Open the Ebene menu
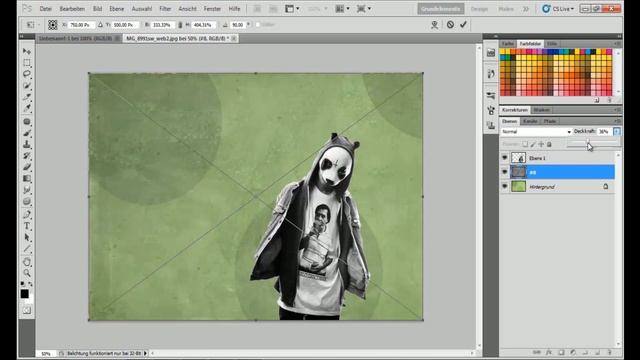This screenshot has width=640, height=360. click(x=116, y=9)
